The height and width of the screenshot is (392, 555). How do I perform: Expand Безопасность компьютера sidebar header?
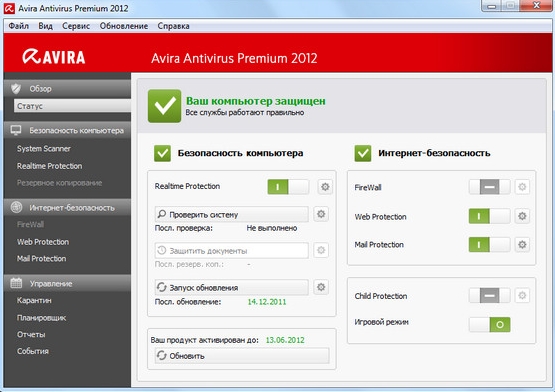[67, 131]
